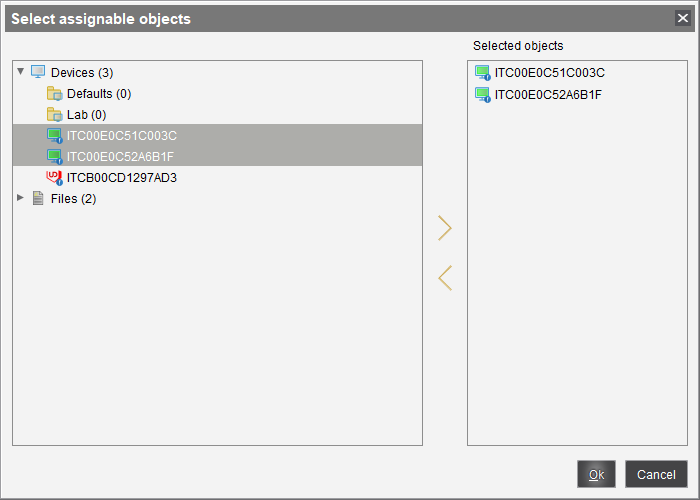
Task: Click the red UD icon of ITCB00CD1297AD3
Action: pyautogui.click(x=55, y=177)
